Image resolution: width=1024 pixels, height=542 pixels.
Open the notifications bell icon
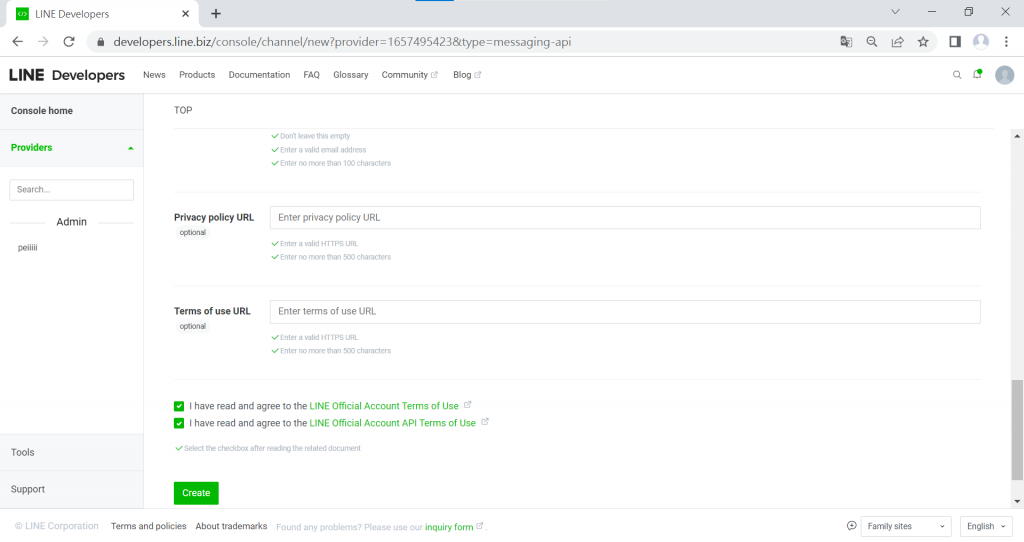click(x=978, y=74)
